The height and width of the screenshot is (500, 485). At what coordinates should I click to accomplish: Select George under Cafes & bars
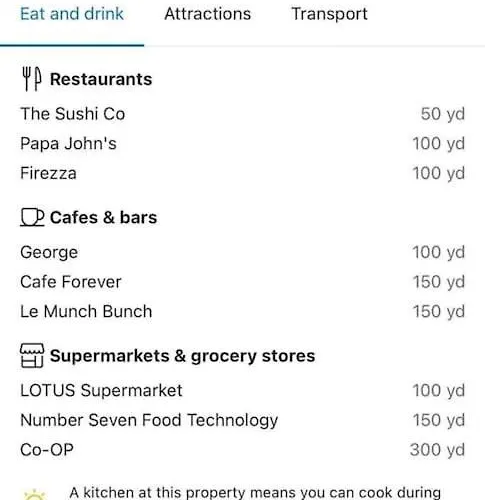click(242, 252)
